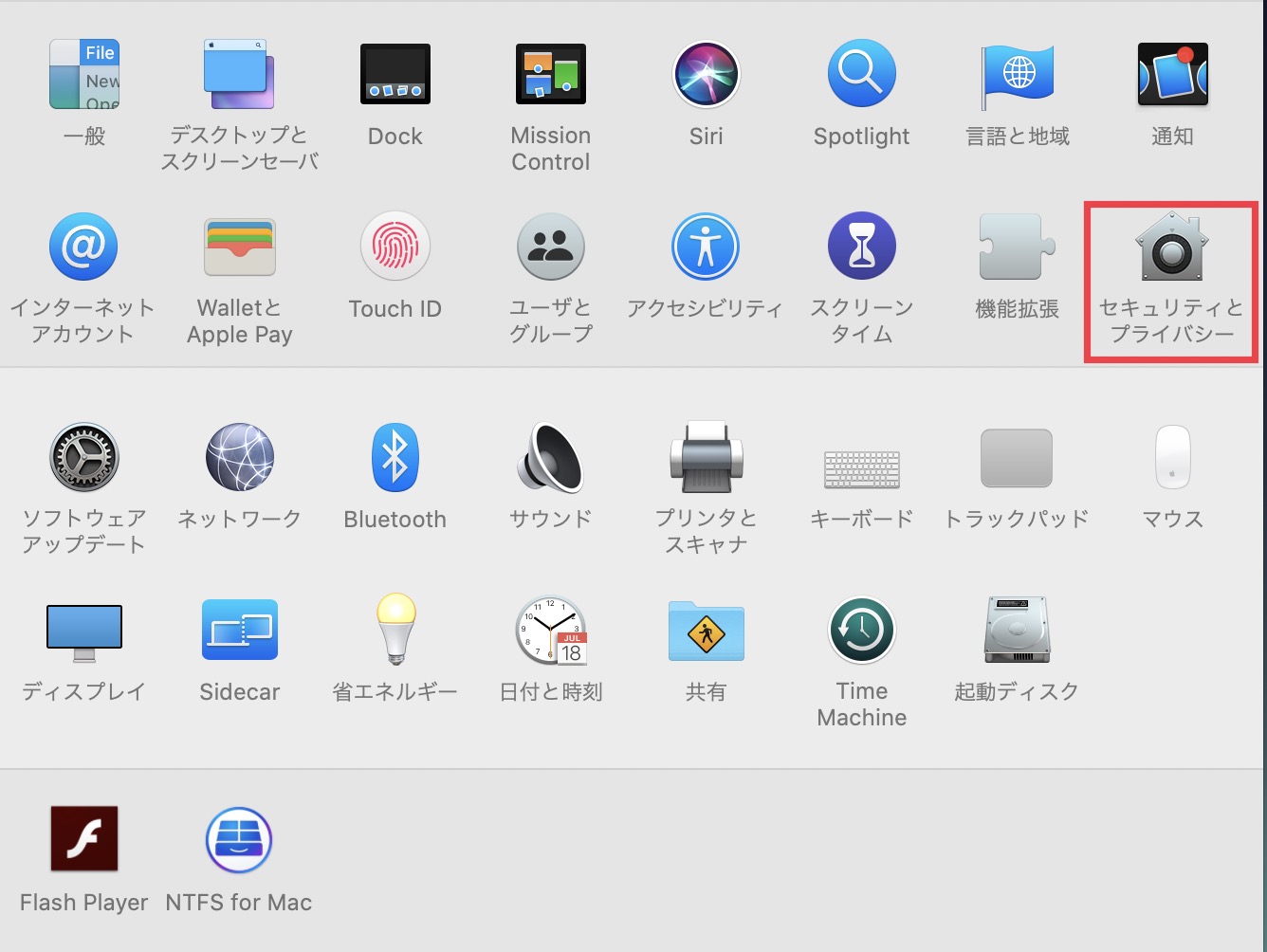Open デスクトップとスクリーンセーバ preferences
The width and height of the screenshot is (1267, 952).
[239, 74]
